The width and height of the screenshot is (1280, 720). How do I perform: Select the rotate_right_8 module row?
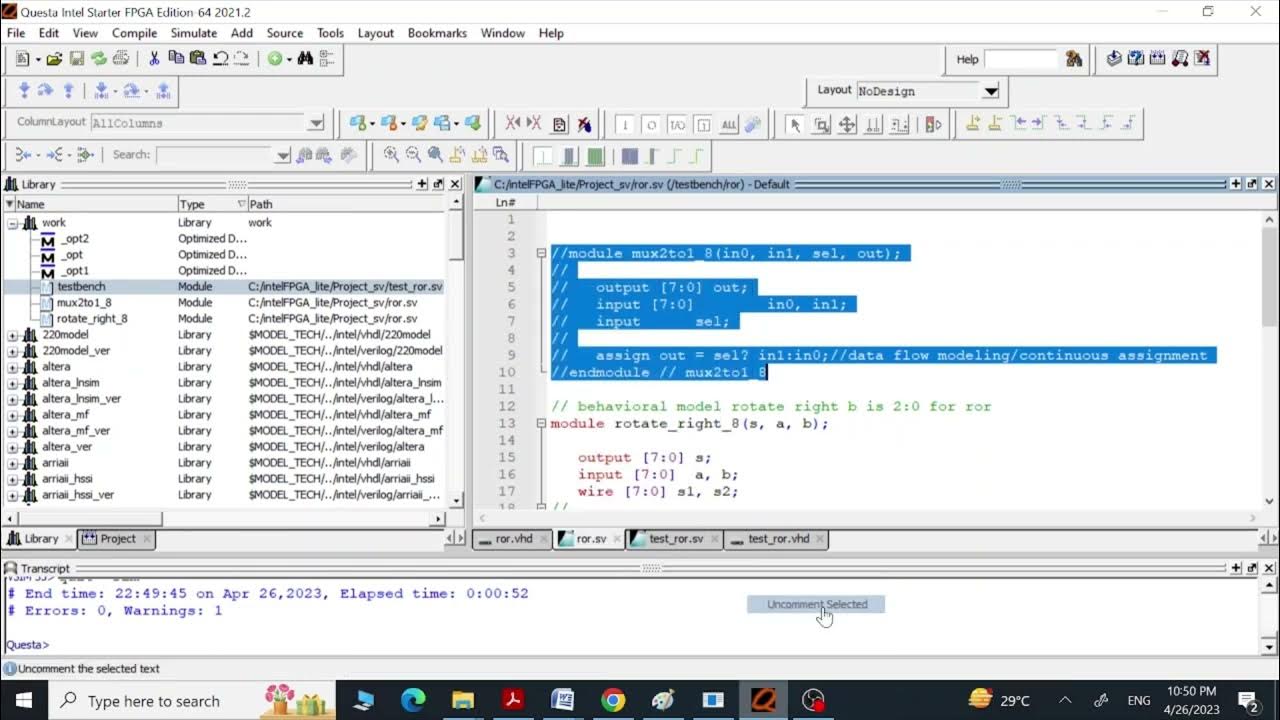[x=225, y=319]
